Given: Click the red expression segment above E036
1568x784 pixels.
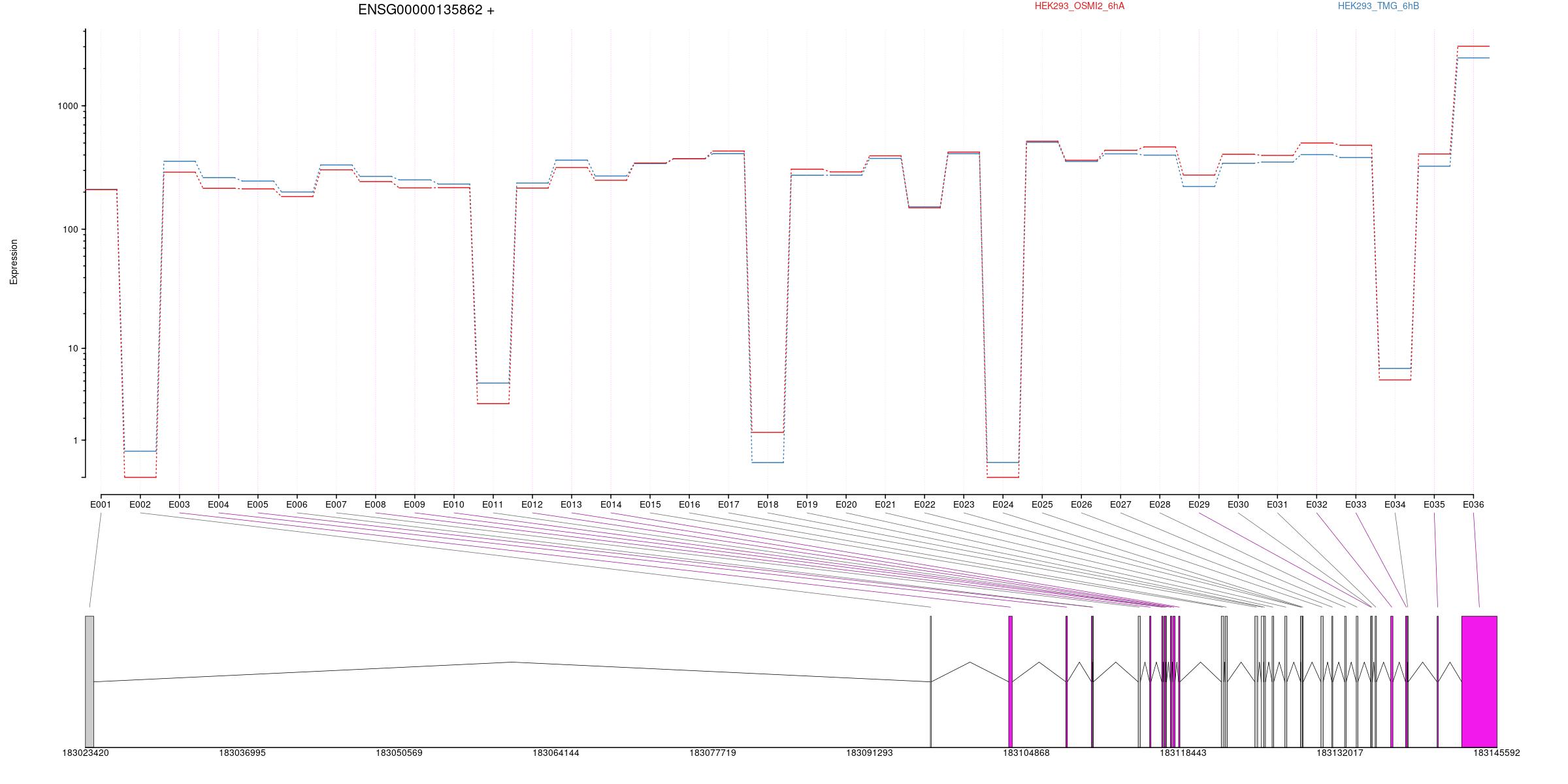Looking at the screenshot, I should pos(1473,46).
